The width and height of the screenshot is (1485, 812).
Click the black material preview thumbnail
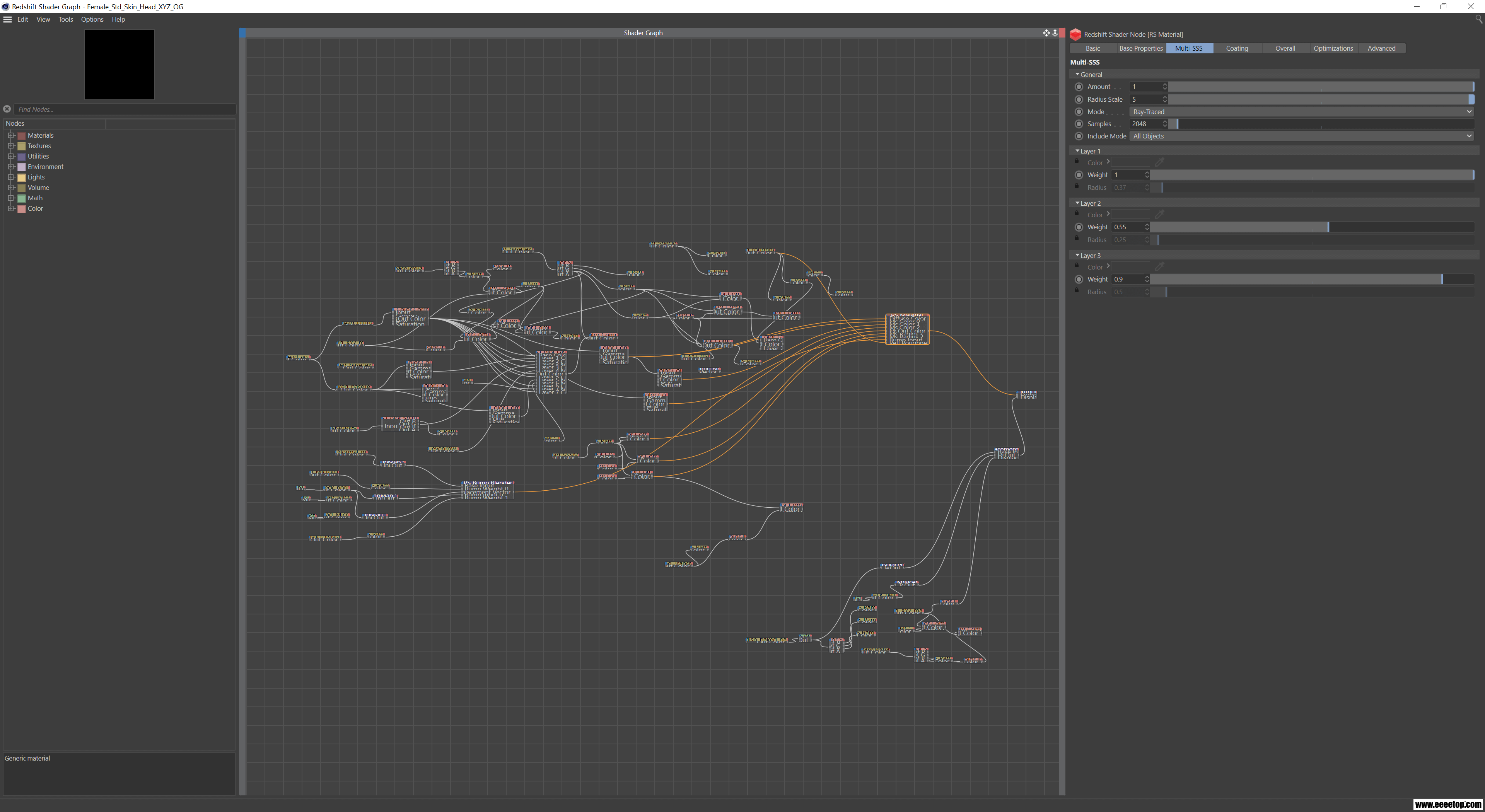pyautogui.click(x=119, y=65)
